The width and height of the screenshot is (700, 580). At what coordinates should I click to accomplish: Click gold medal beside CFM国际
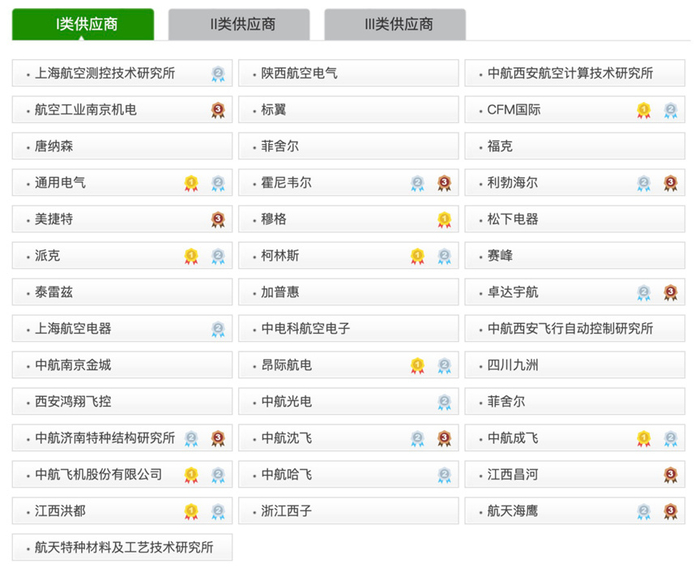point(644,110)
